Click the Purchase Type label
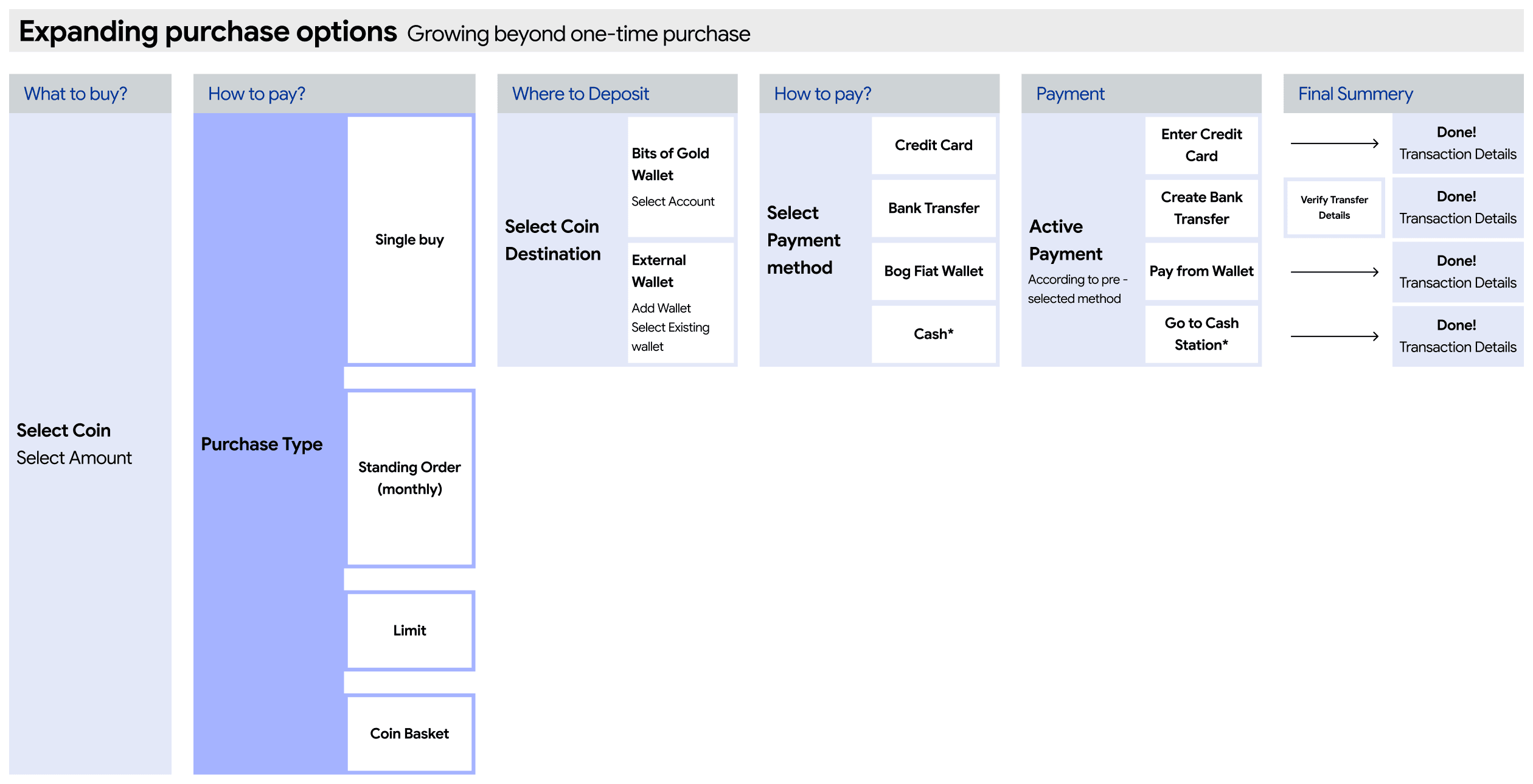 point(262,444)
